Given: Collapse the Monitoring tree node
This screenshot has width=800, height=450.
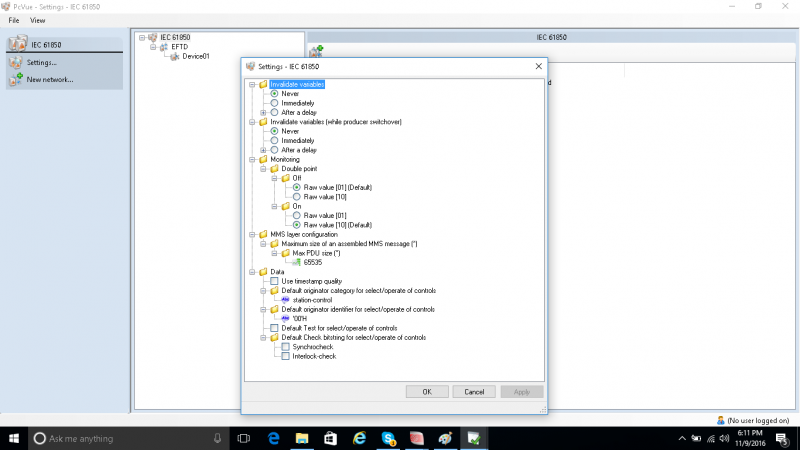Looking at the screenshot, I should pyautogui.click(x=252, y=160).
